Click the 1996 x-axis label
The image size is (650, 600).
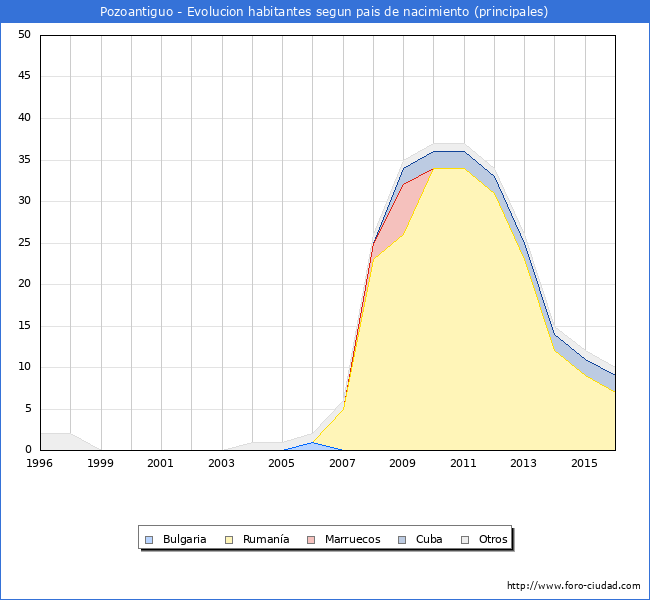click(39, 463)
